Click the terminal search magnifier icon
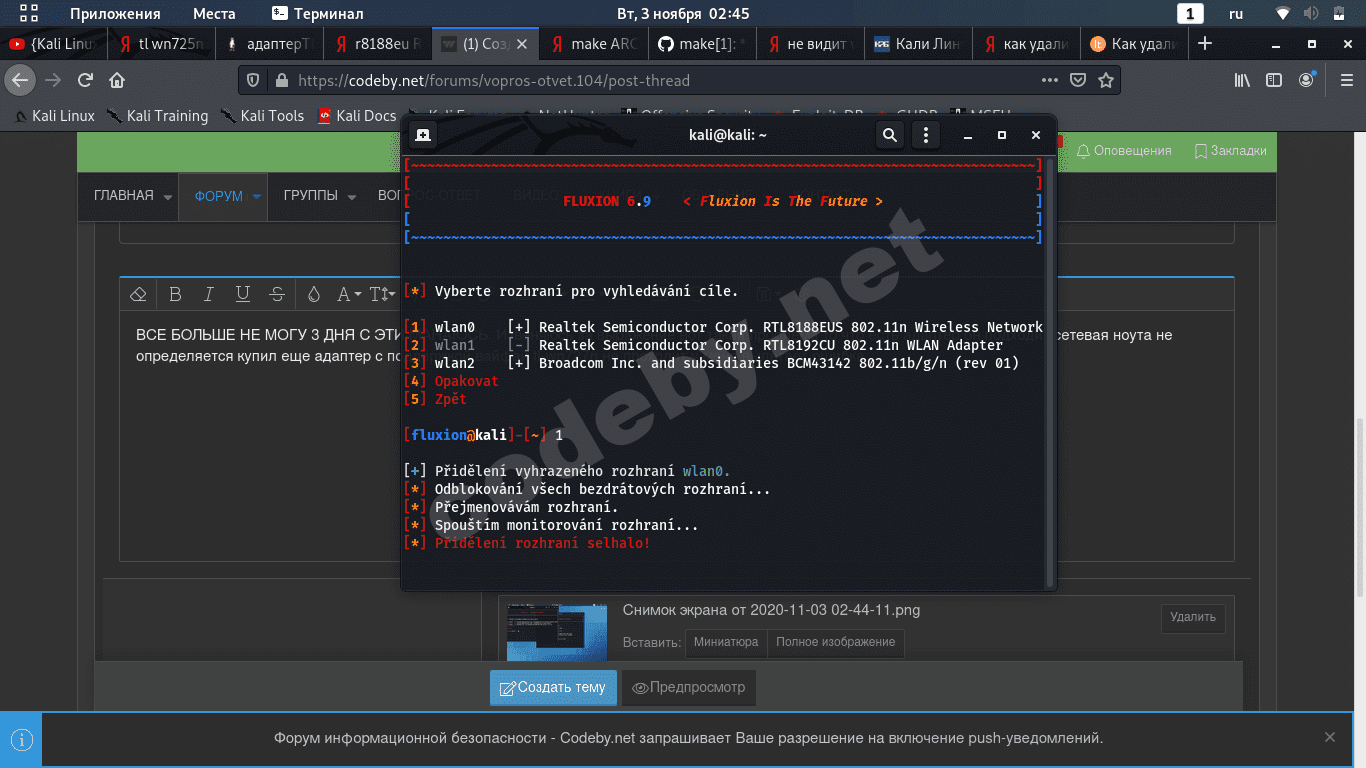 (x=889, y=135)
